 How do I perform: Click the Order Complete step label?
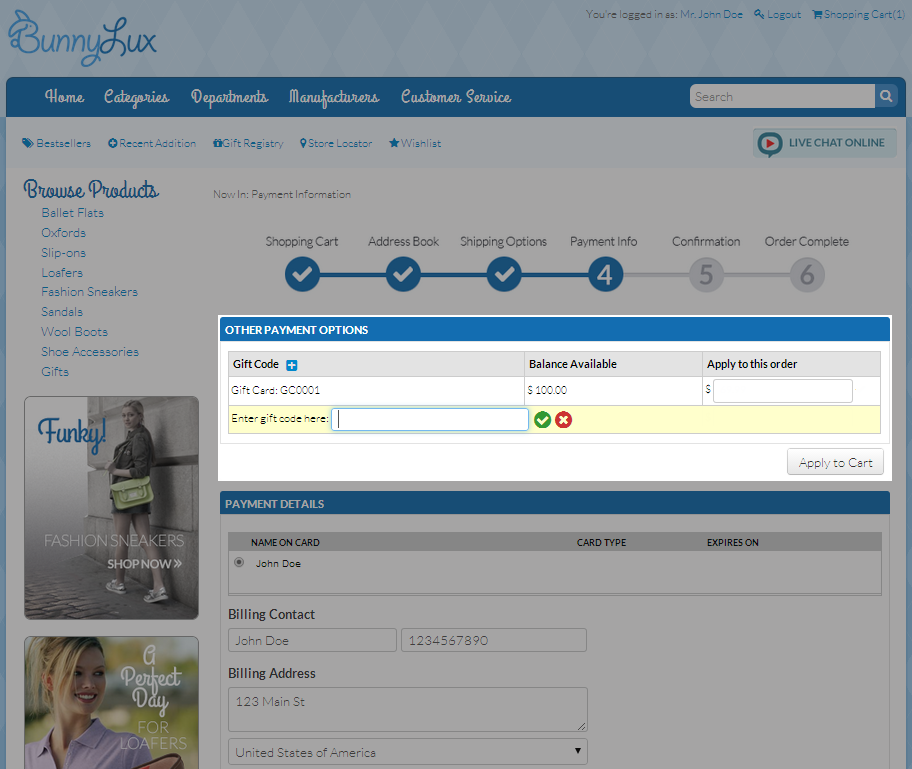click(807, 242)
